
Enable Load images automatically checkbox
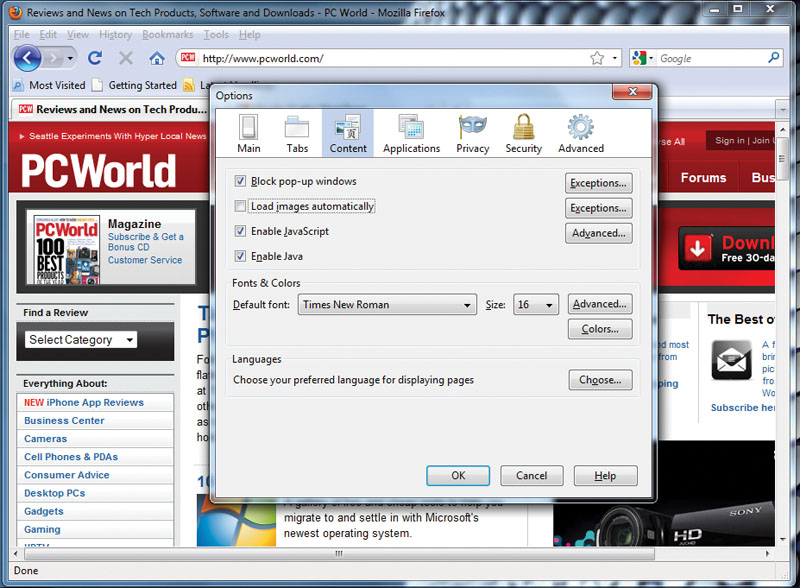point(240,207)
